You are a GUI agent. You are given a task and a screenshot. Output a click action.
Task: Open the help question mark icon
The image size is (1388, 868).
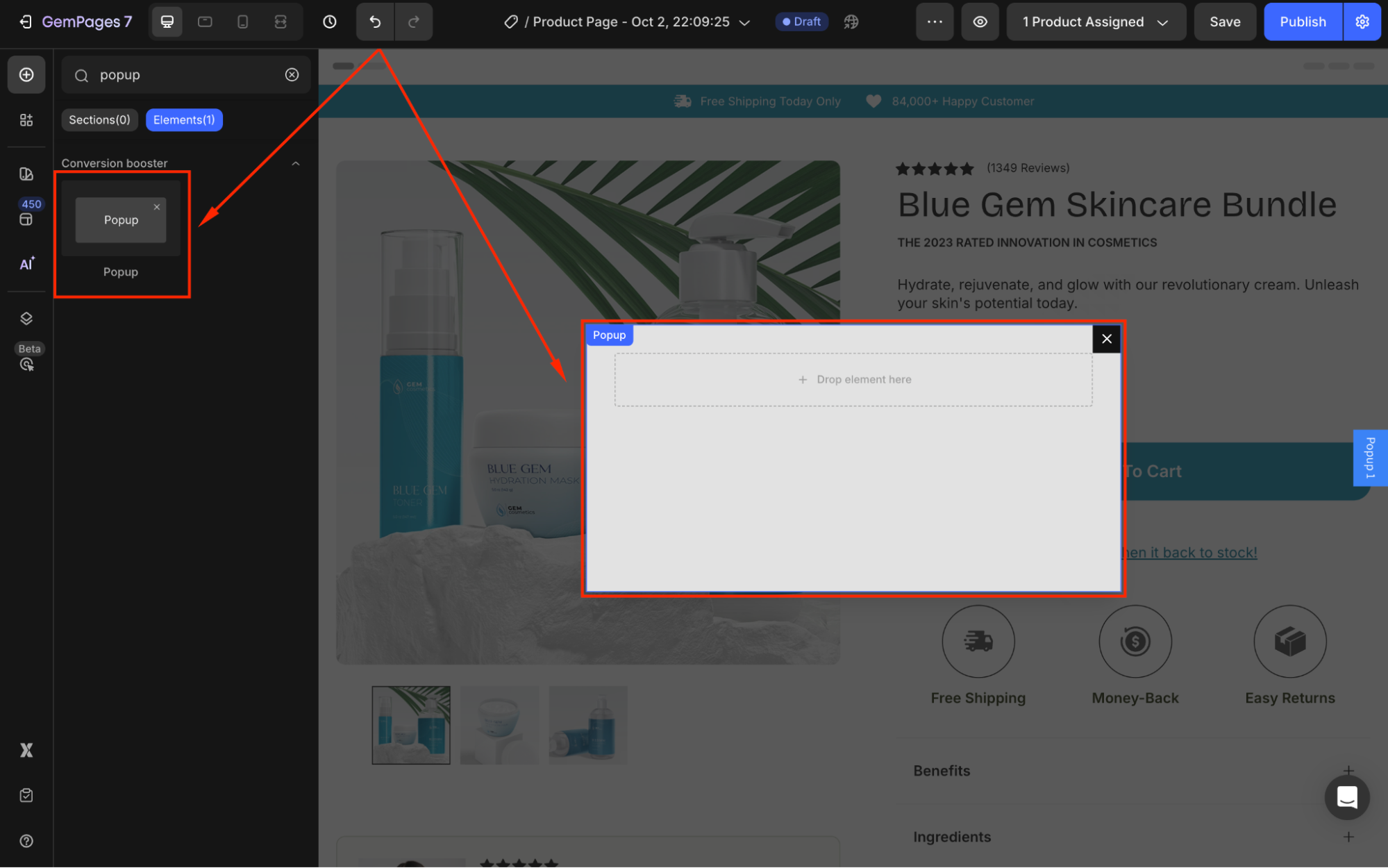coord(26,841)
